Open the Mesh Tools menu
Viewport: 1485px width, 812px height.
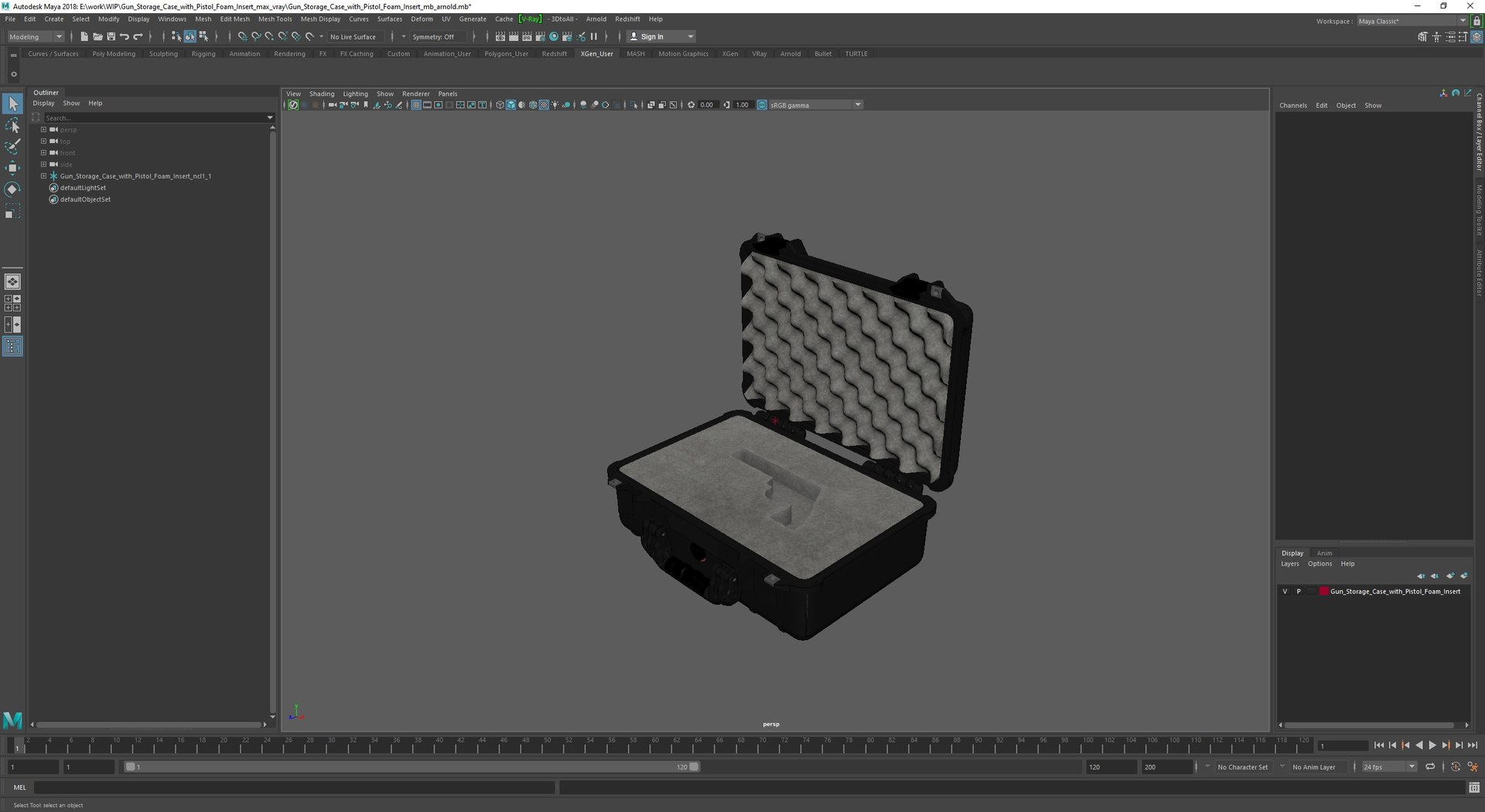point(275,19)
